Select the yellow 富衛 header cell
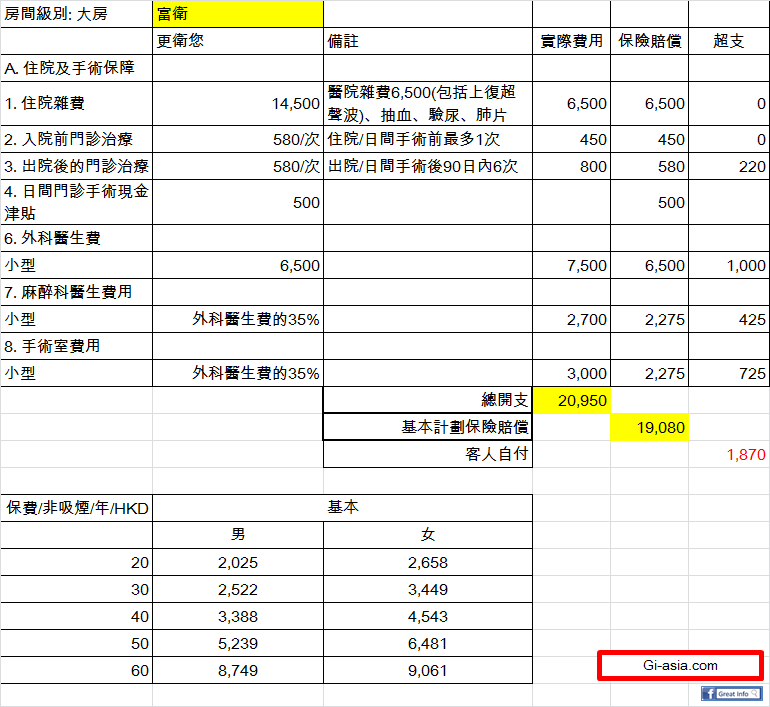 tap(238, 14)
